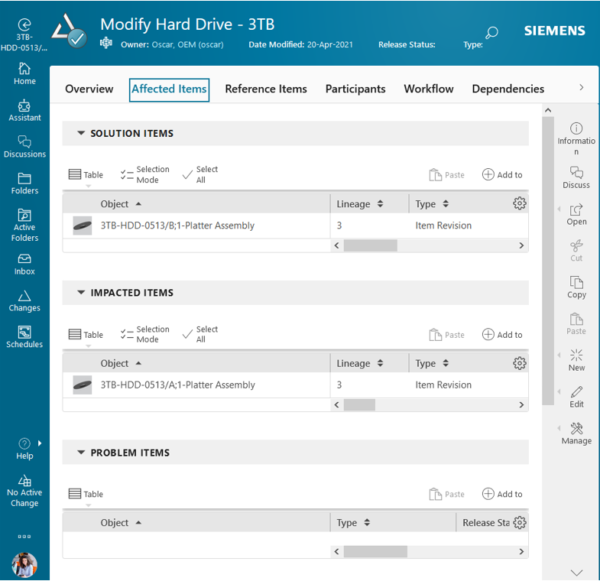Image resolution: width=600 pixels, height=581 pixels.
Task: Collapse the Problem Items section
Action: 78,453
